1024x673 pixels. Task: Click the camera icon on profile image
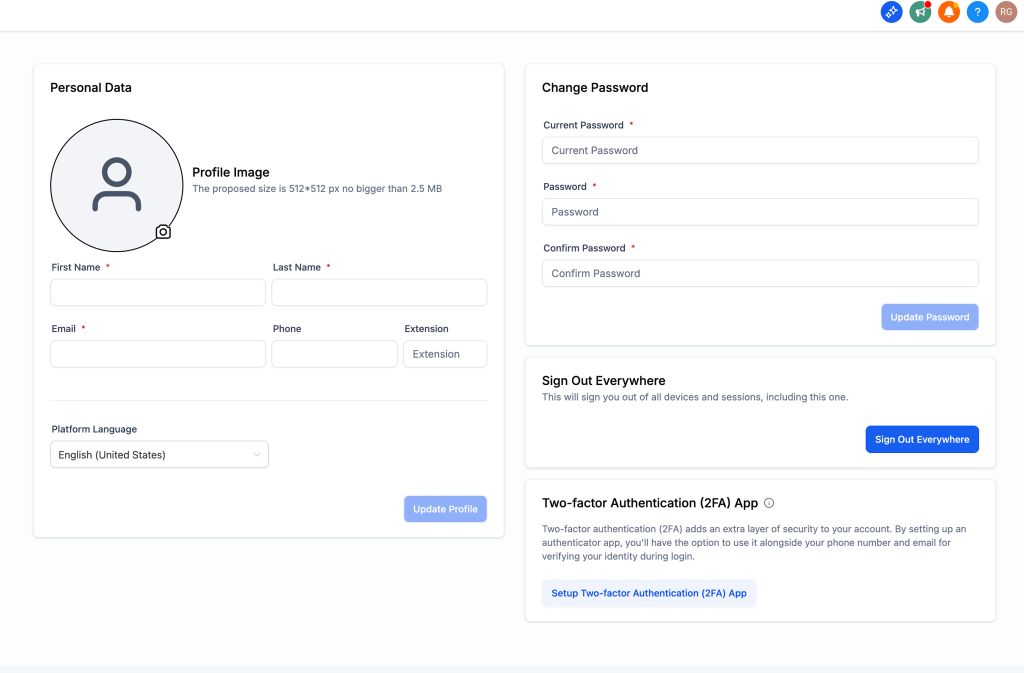[163, 232]
